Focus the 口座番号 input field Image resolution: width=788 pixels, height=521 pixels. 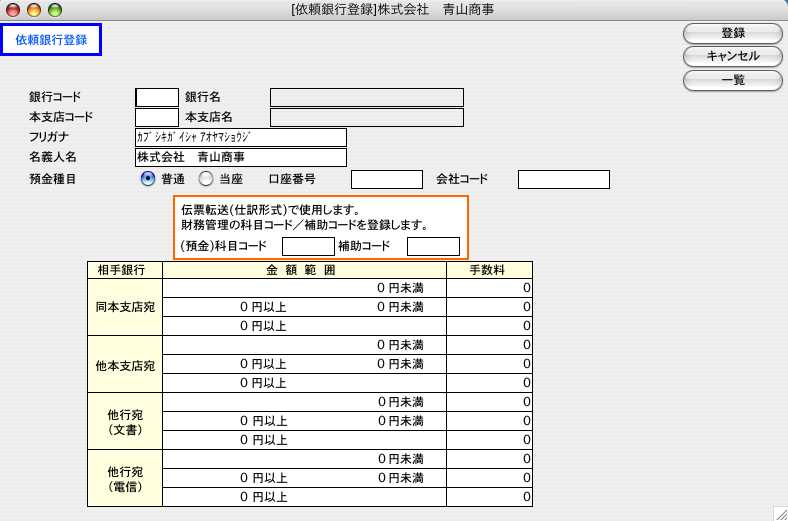coord(387,179)
